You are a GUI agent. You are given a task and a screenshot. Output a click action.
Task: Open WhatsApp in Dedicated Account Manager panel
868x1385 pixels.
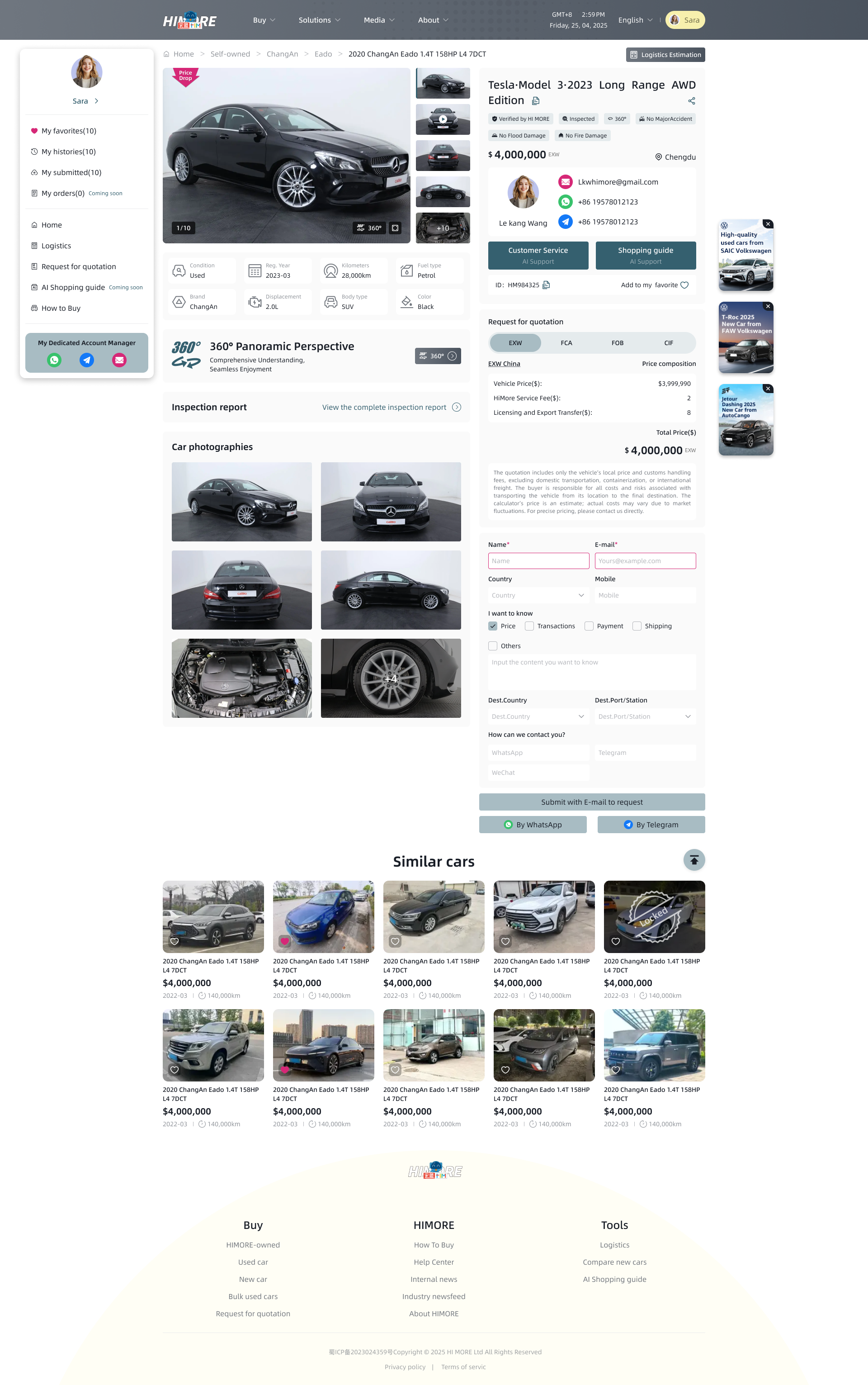54,360
